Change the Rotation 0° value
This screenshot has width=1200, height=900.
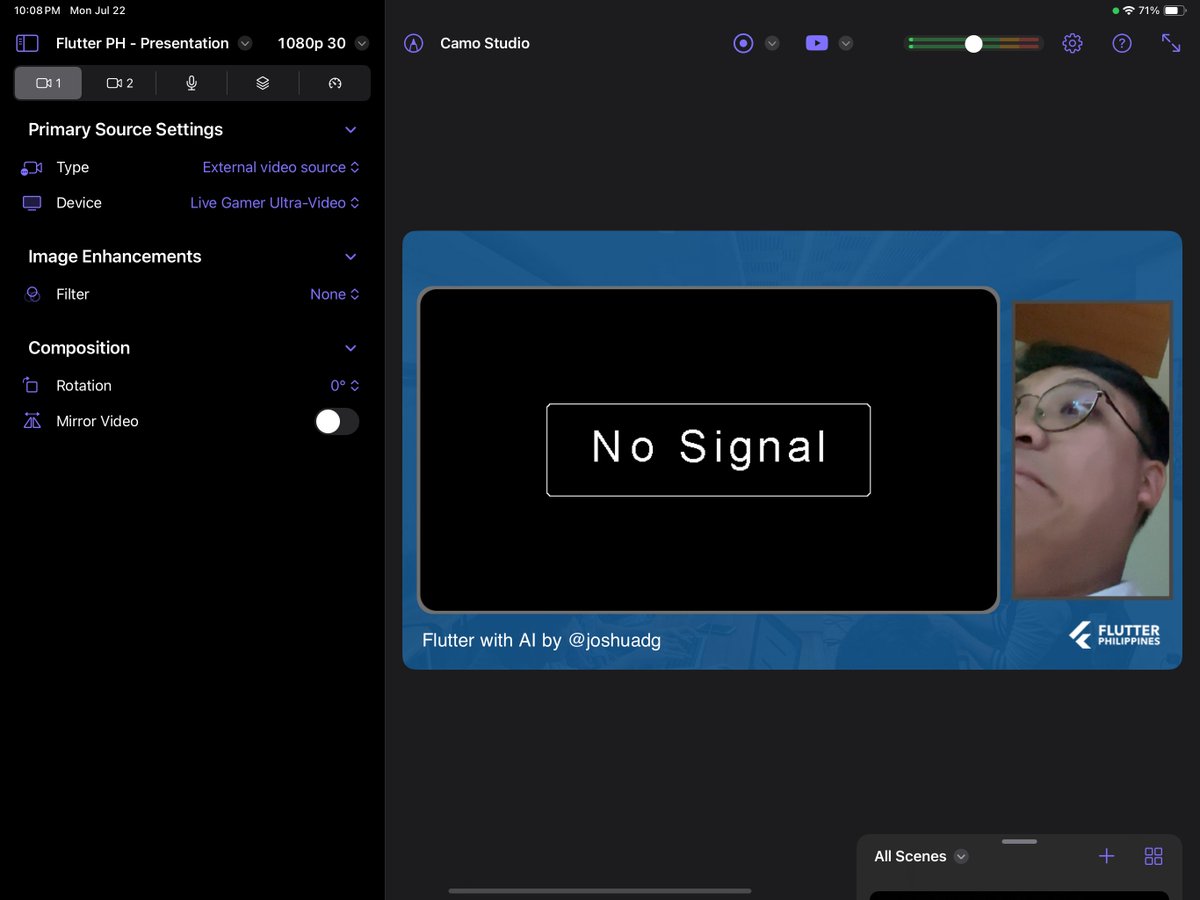[345, 385]
